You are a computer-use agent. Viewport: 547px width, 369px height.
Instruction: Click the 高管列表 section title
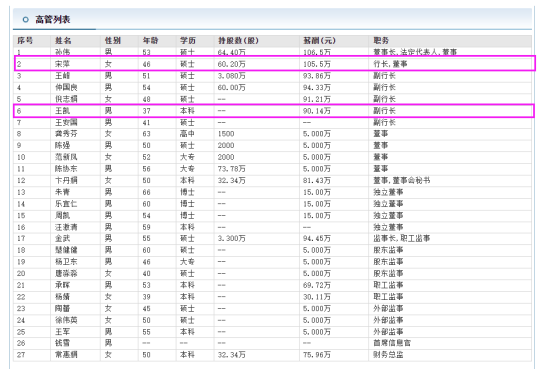53,20
